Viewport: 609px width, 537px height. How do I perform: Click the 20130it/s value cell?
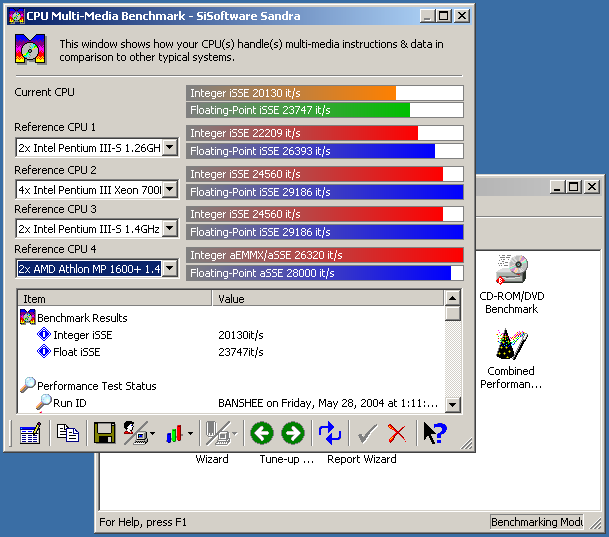pos(241,335)
